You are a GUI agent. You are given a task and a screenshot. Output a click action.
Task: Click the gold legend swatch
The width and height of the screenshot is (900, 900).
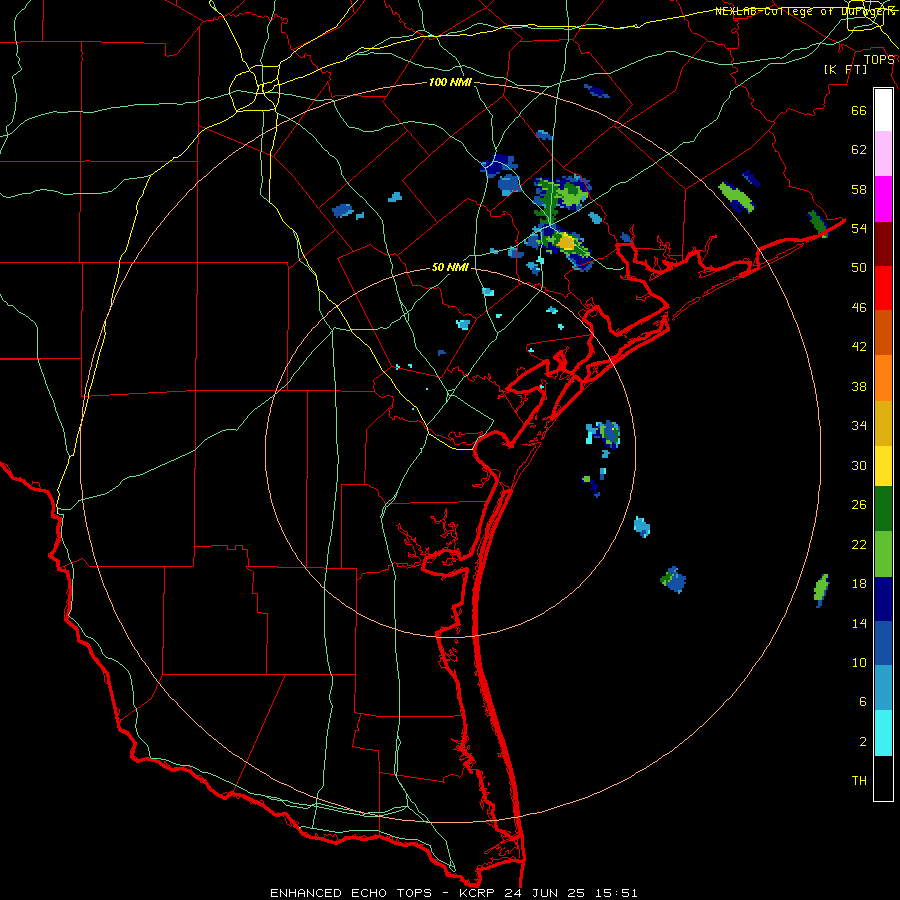coord(883,423)
